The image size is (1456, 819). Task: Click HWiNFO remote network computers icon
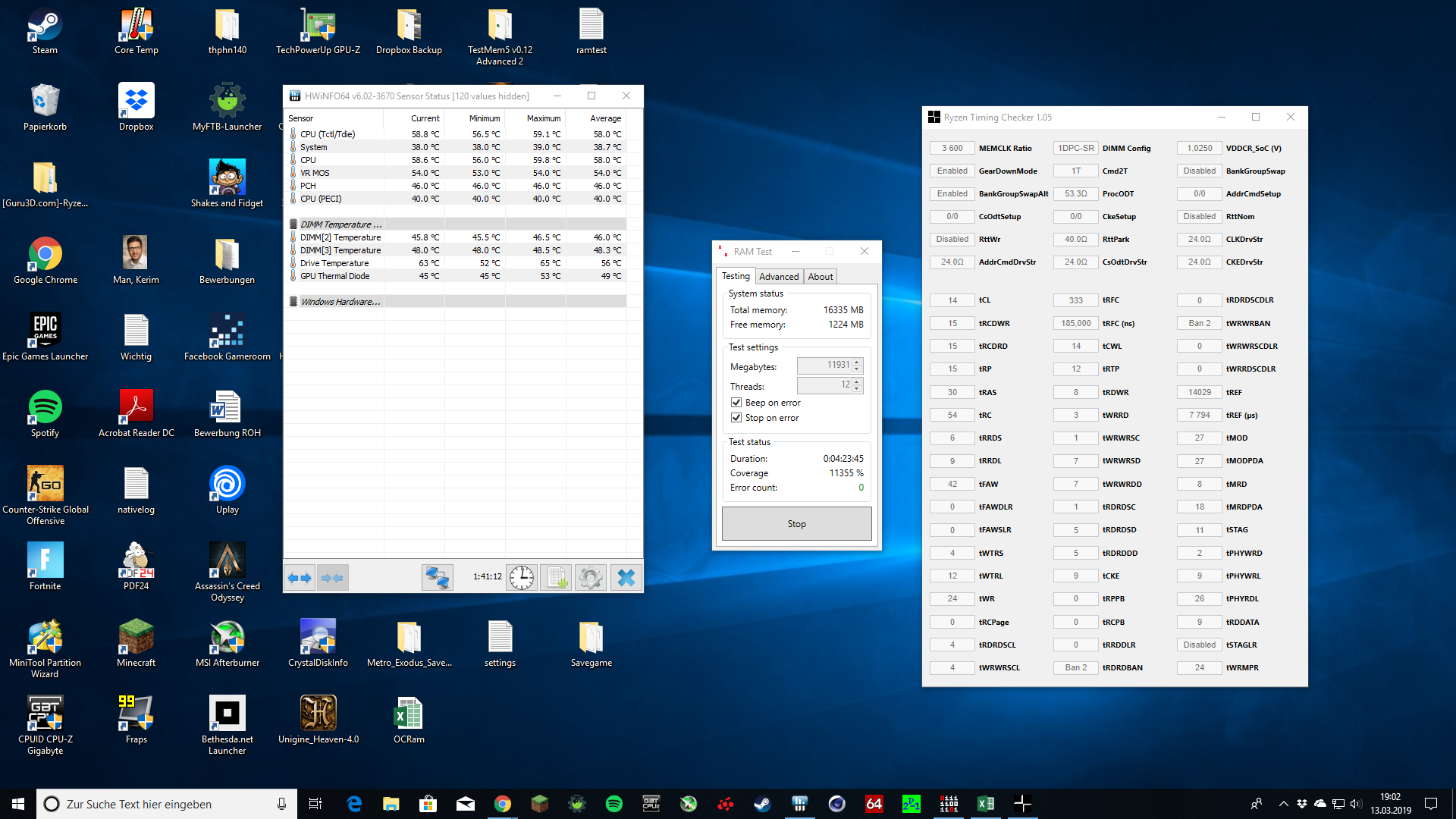coord(438,578)
